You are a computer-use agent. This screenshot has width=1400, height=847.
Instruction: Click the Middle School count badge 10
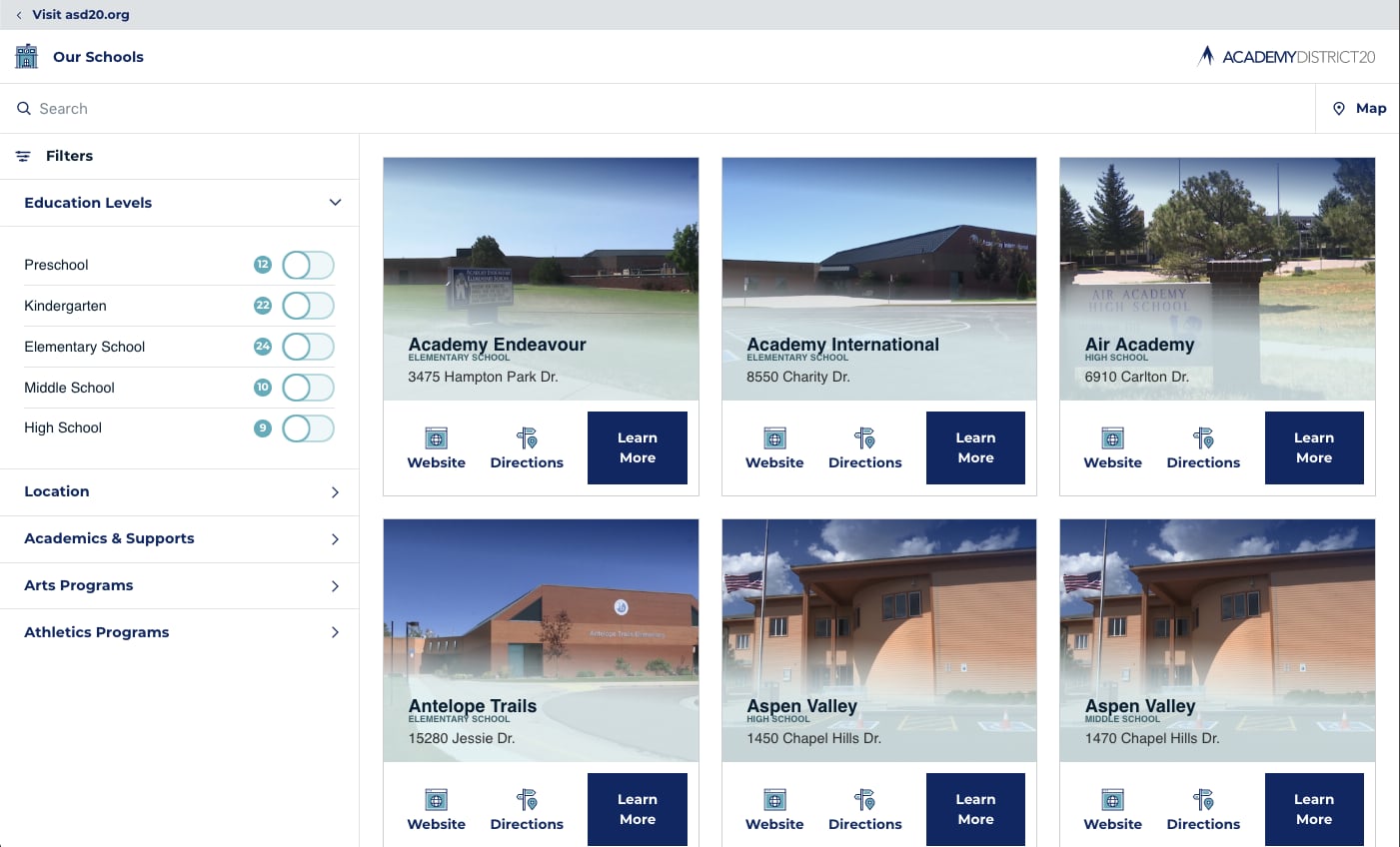point(263,388)
